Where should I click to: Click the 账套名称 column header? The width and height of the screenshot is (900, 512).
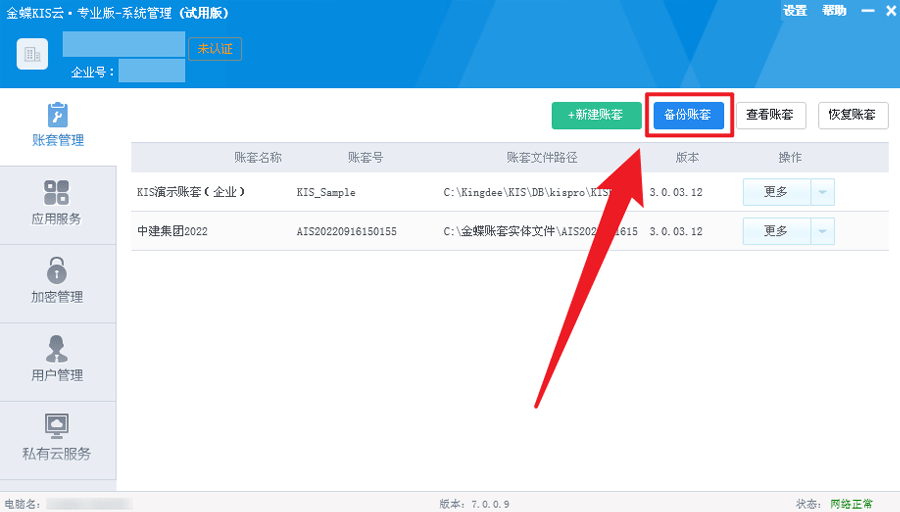tap(258, 158)
